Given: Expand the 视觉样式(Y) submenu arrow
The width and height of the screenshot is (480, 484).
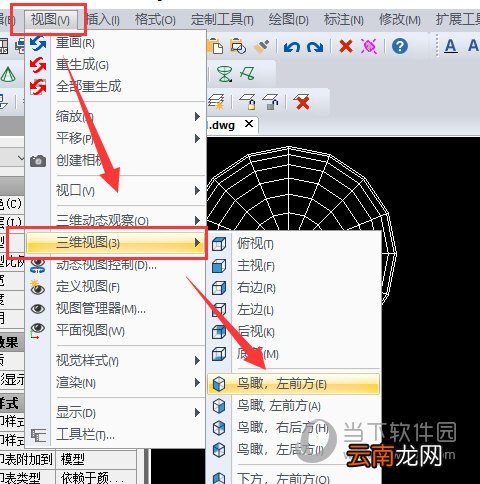Looking at the screenshot, I should (197, 360).
